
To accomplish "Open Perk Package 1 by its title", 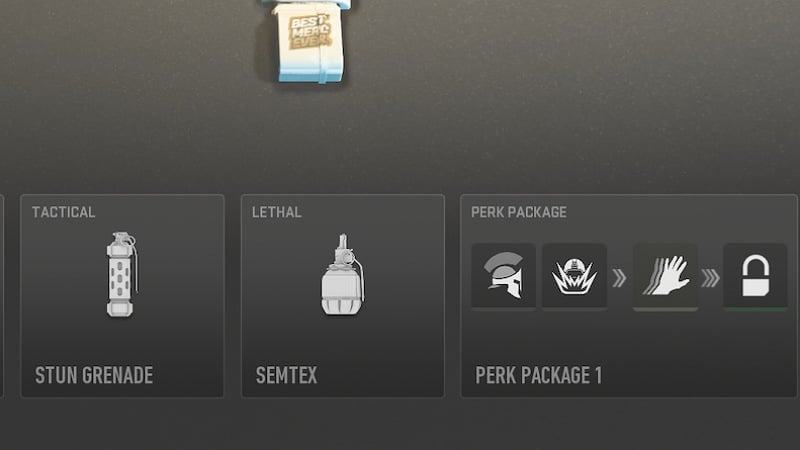I will (538, 376).
